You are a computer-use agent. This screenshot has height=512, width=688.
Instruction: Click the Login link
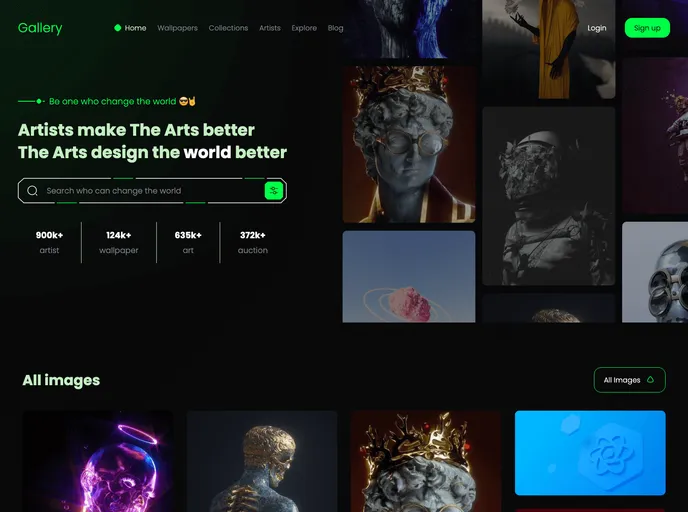click(x=597, y=28)
